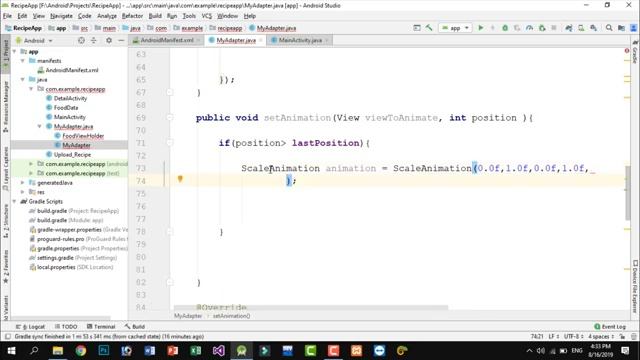The image size is (640, 360).
Task: Open the File menu
Action: tap(7, 16)
